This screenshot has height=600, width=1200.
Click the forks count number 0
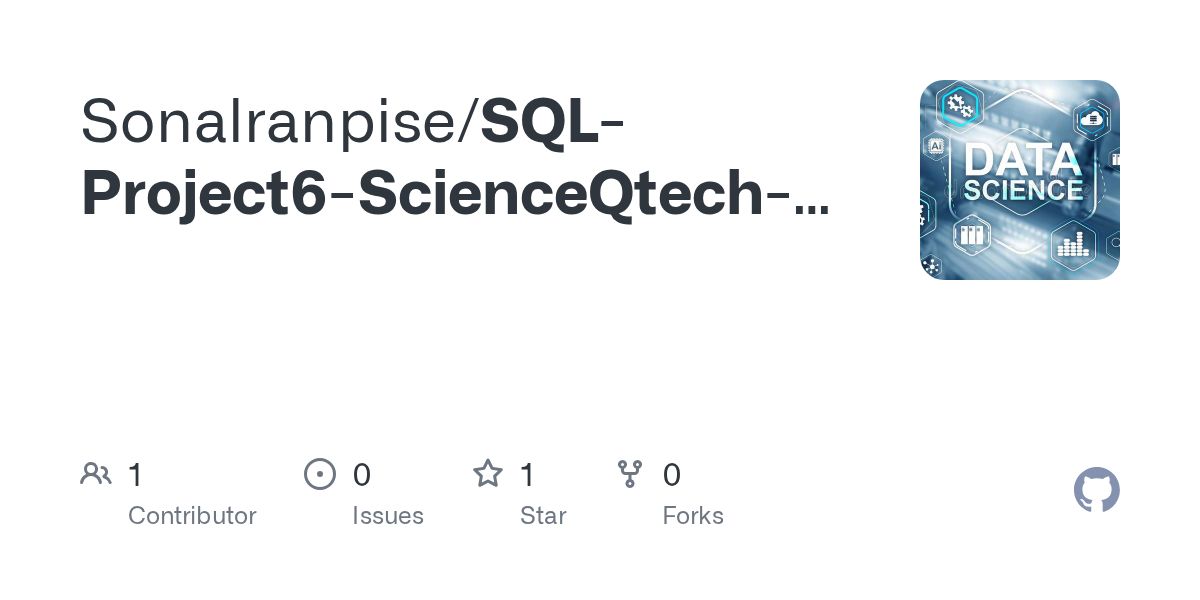coord(672,474)
